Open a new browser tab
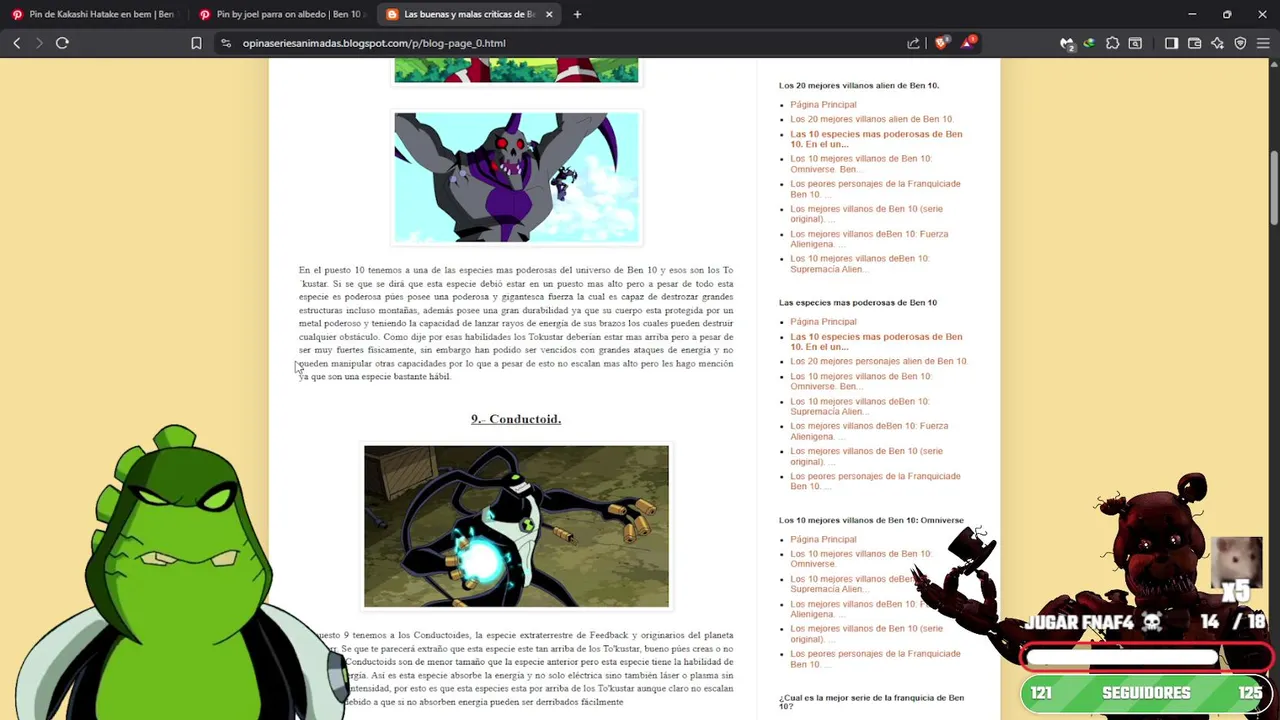 point(577,14)
